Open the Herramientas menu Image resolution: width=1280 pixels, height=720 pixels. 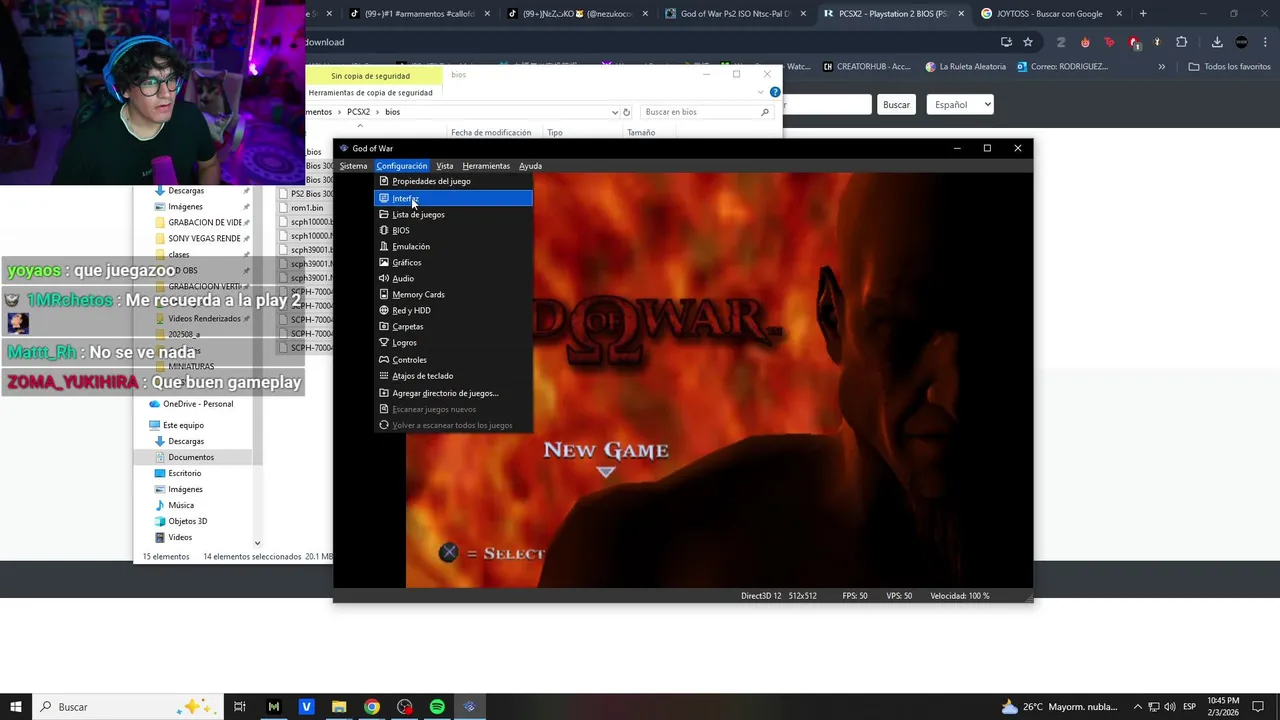point(486,166)
